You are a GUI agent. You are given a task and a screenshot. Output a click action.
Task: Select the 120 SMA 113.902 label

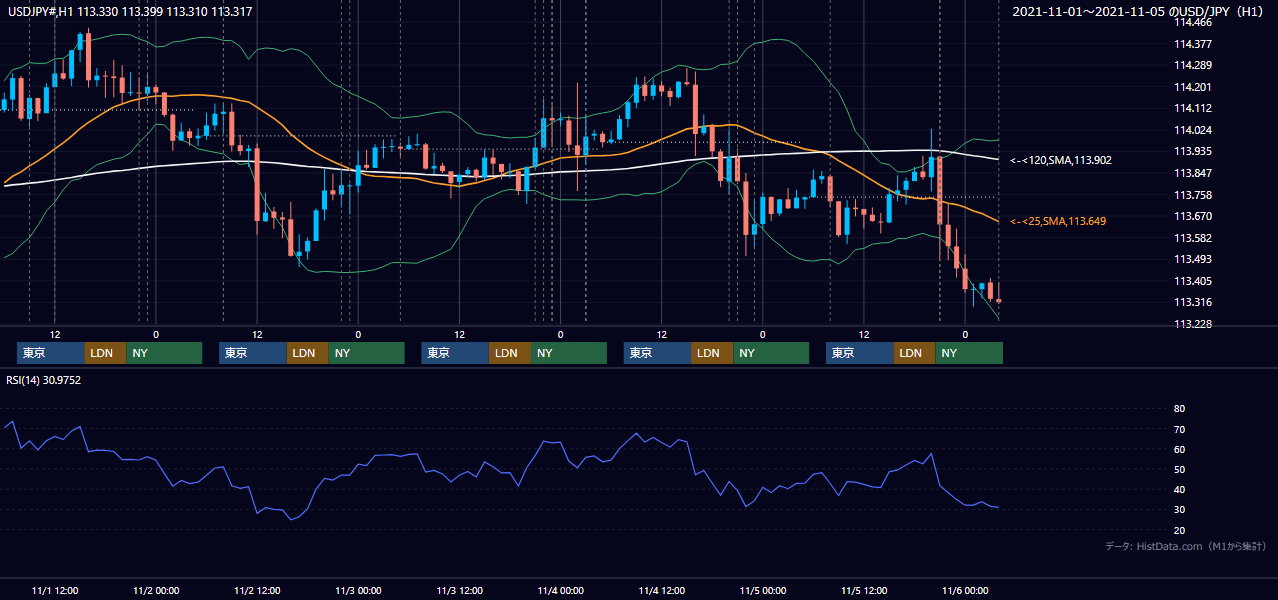click(1060, 160)
